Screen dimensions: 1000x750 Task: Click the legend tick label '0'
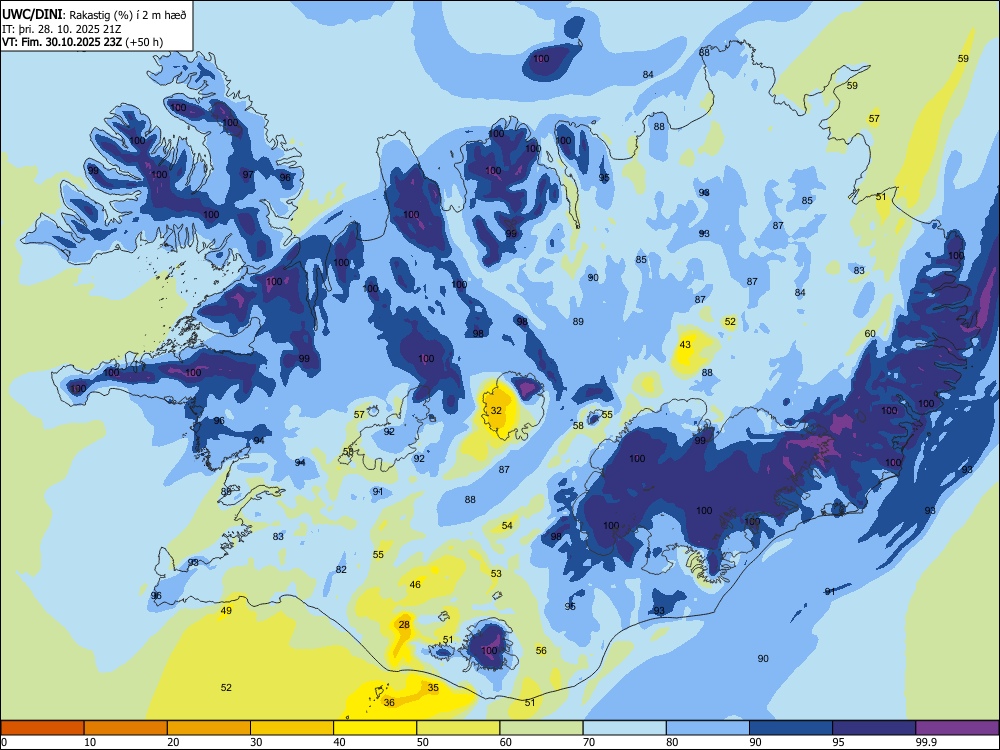[4, 742]
